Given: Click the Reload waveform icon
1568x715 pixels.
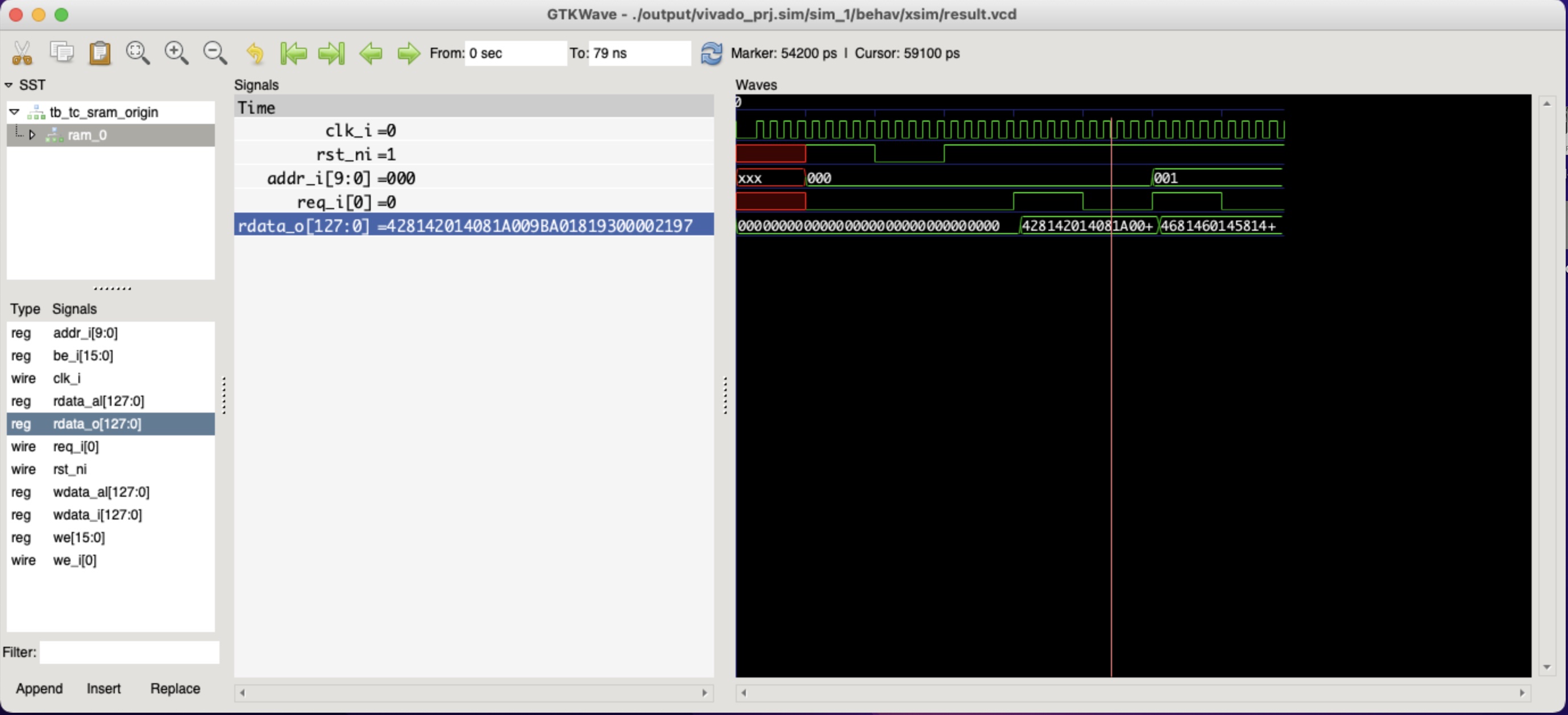Looking at the screenshot, I should [711, 53].
